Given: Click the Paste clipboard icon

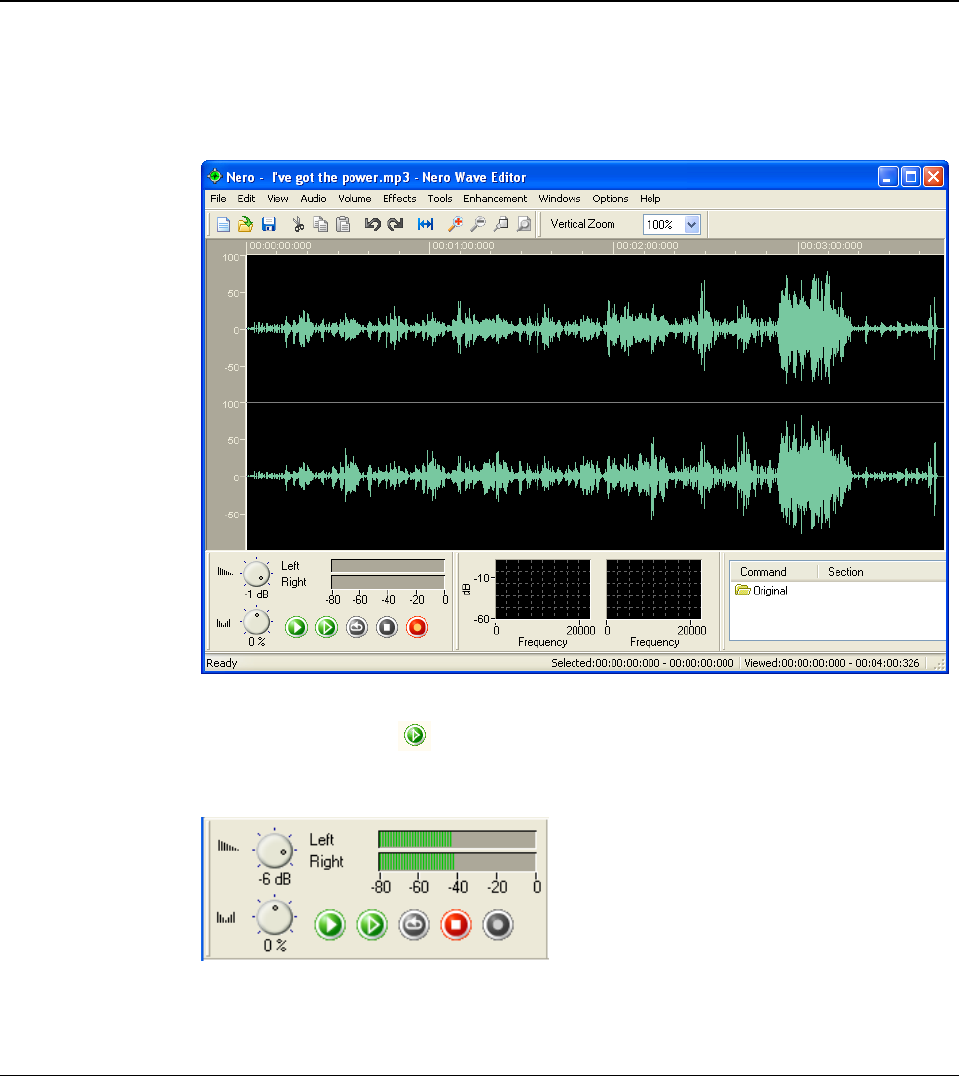Looking at the screenshot, I should pos(343,224).
